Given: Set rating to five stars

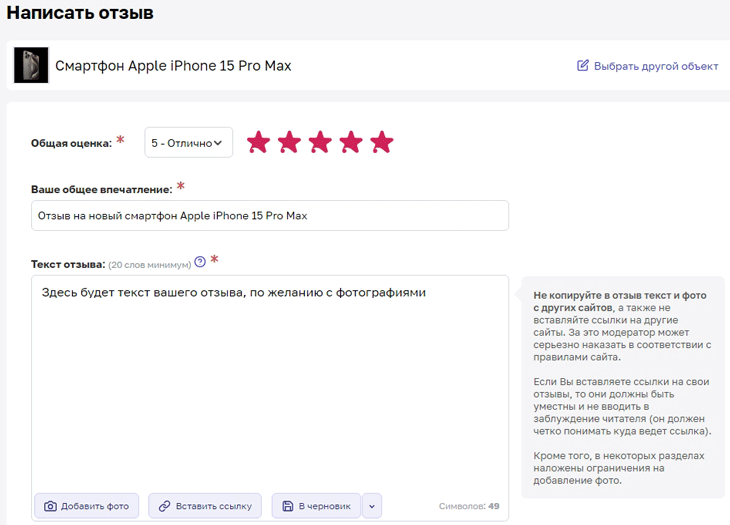Looking at the screenshot, I should pyautogui.click(x=382, y=142).
